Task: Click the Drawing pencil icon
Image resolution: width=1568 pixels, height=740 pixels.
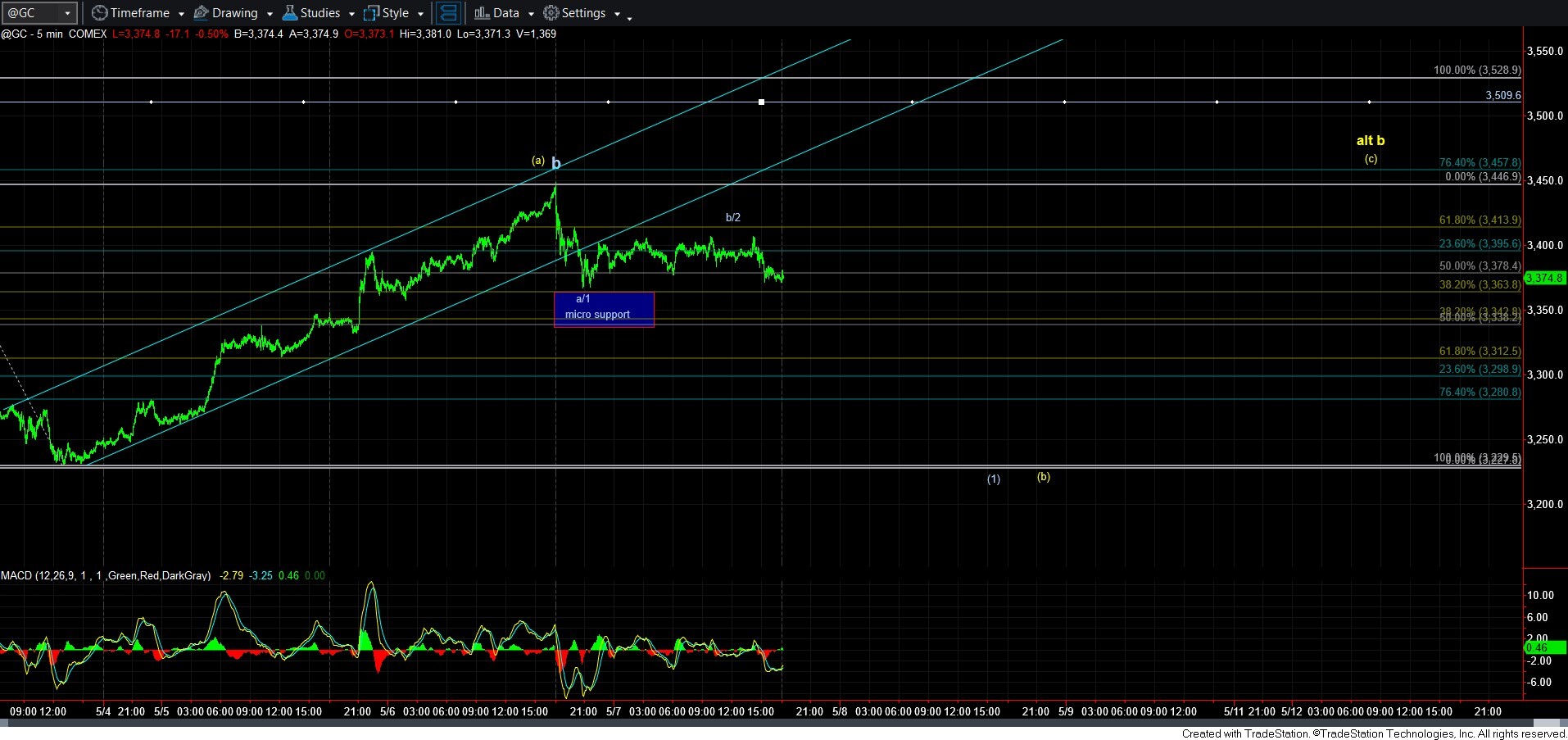Action: [201, 13]
